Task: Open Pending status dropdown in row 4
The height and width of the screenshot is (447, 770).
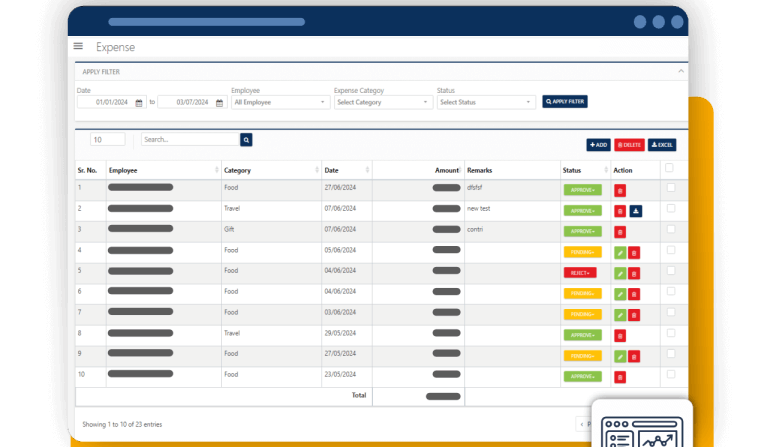Action: click(x=582, y=252)
